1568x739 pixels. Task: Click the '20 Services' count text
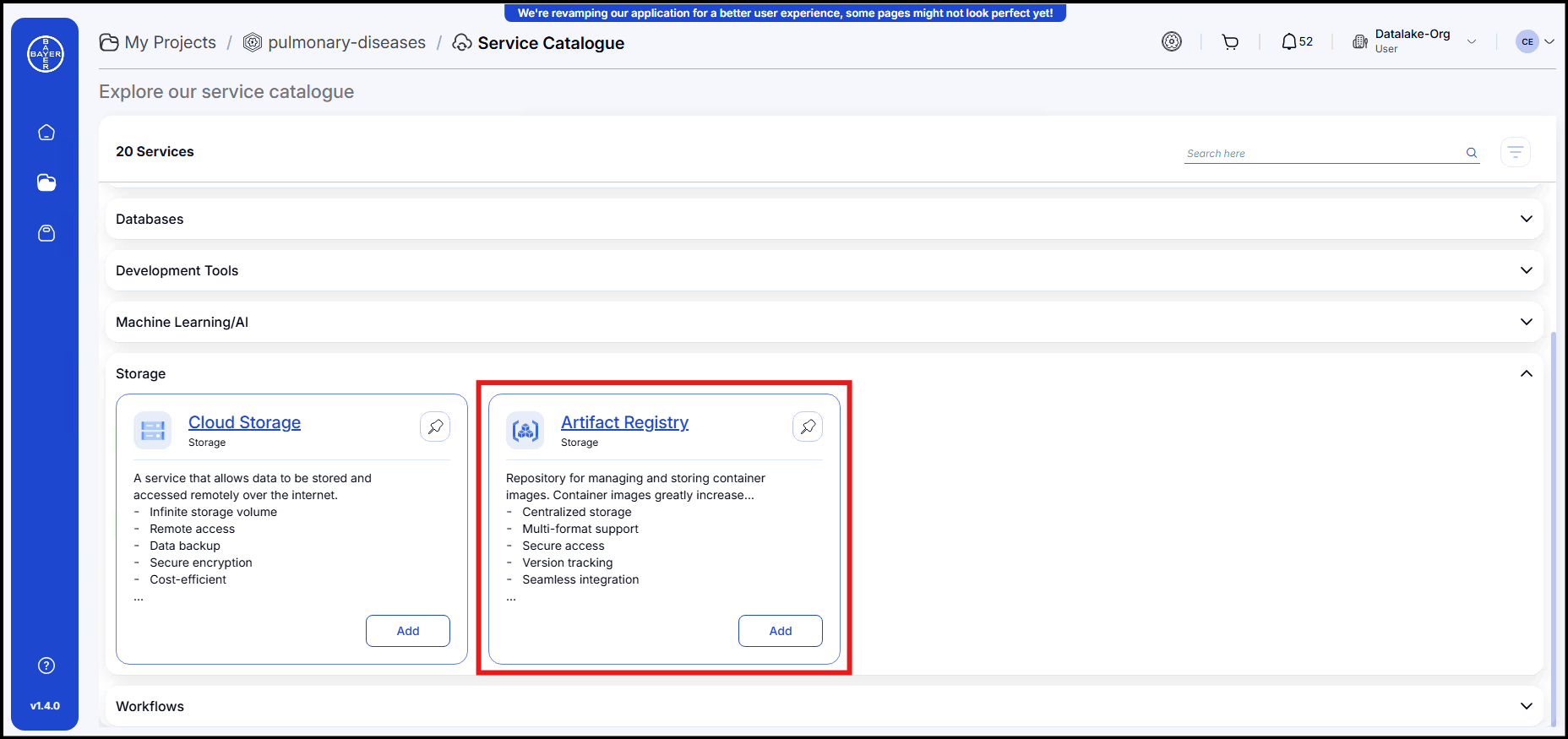coord(155,151)
